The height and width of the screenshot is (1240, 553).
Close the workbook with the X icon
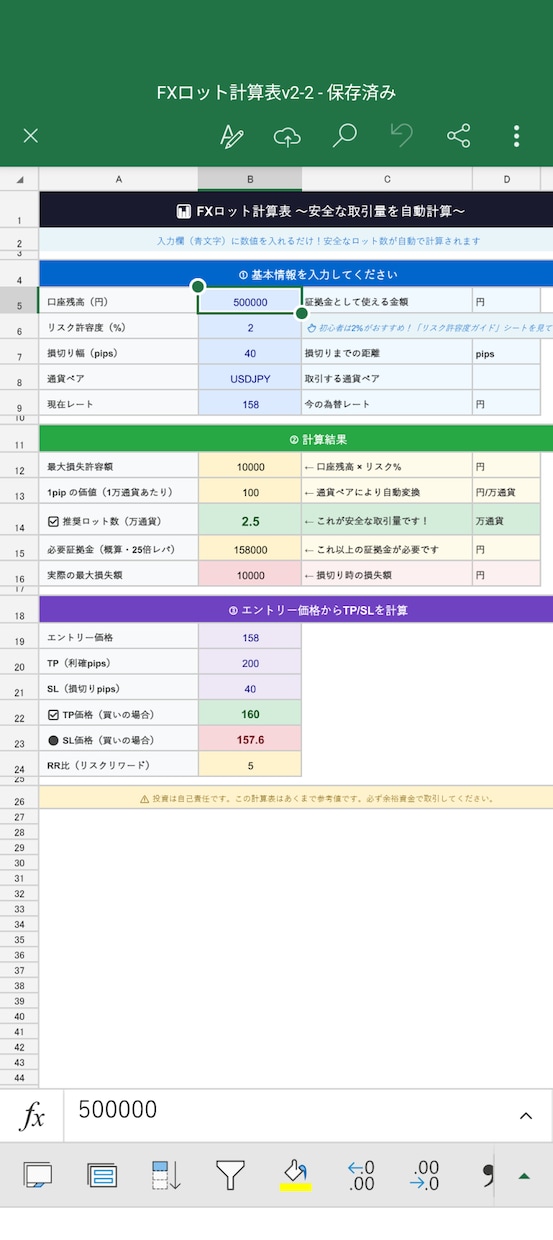[x=31, y=136]
